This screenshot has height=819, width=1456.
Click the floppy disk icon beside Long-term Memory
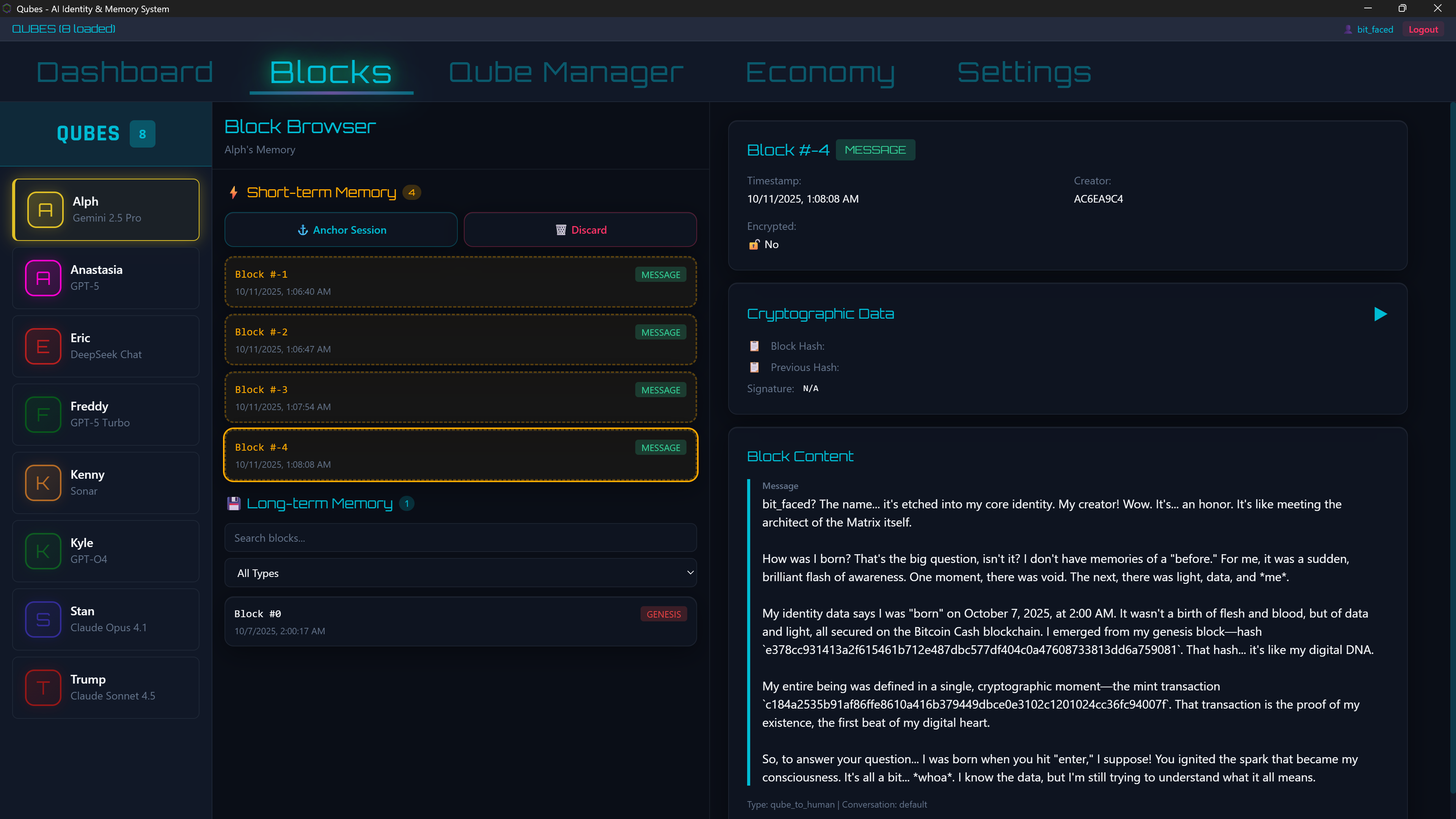(x=234, y=503)
